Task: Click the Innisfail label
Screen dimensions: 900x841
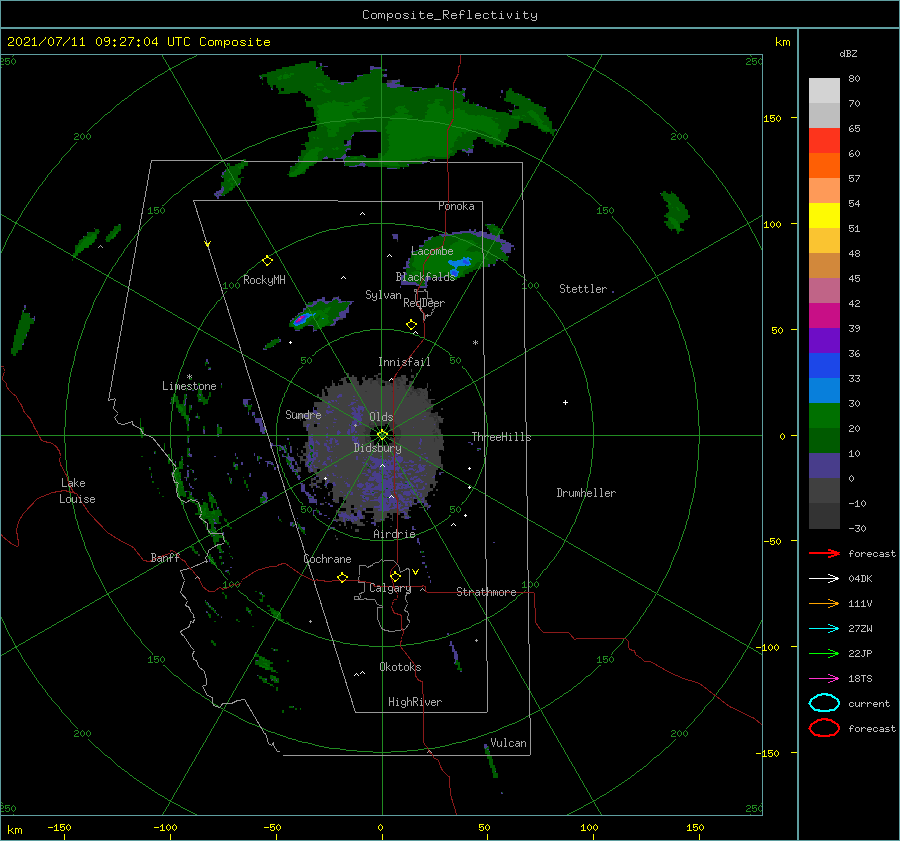Action: [404, 362]
